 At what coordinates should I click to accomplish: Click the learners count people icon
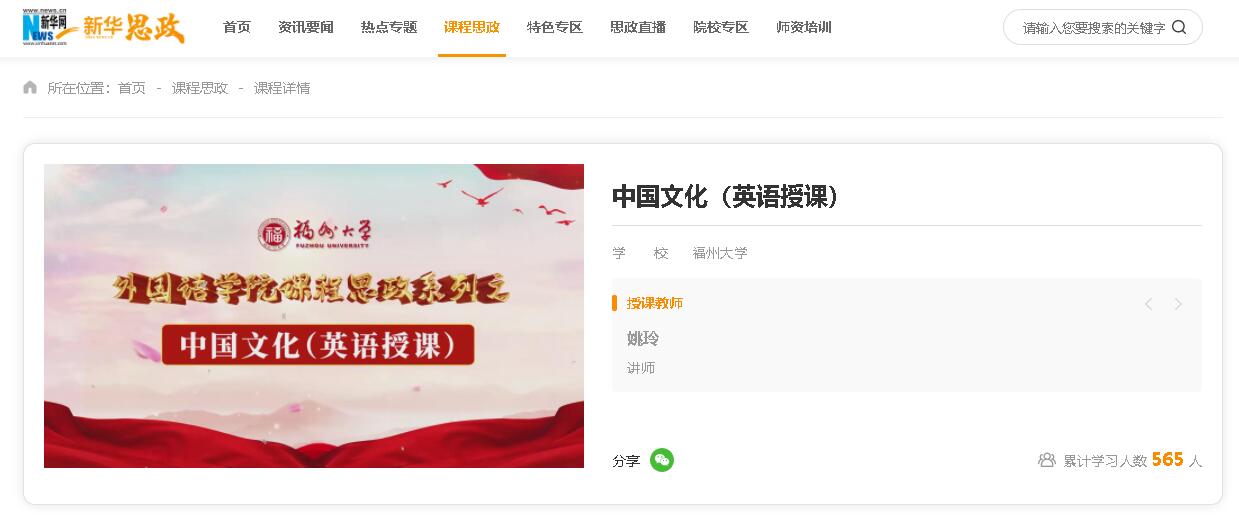point(1047,460)
